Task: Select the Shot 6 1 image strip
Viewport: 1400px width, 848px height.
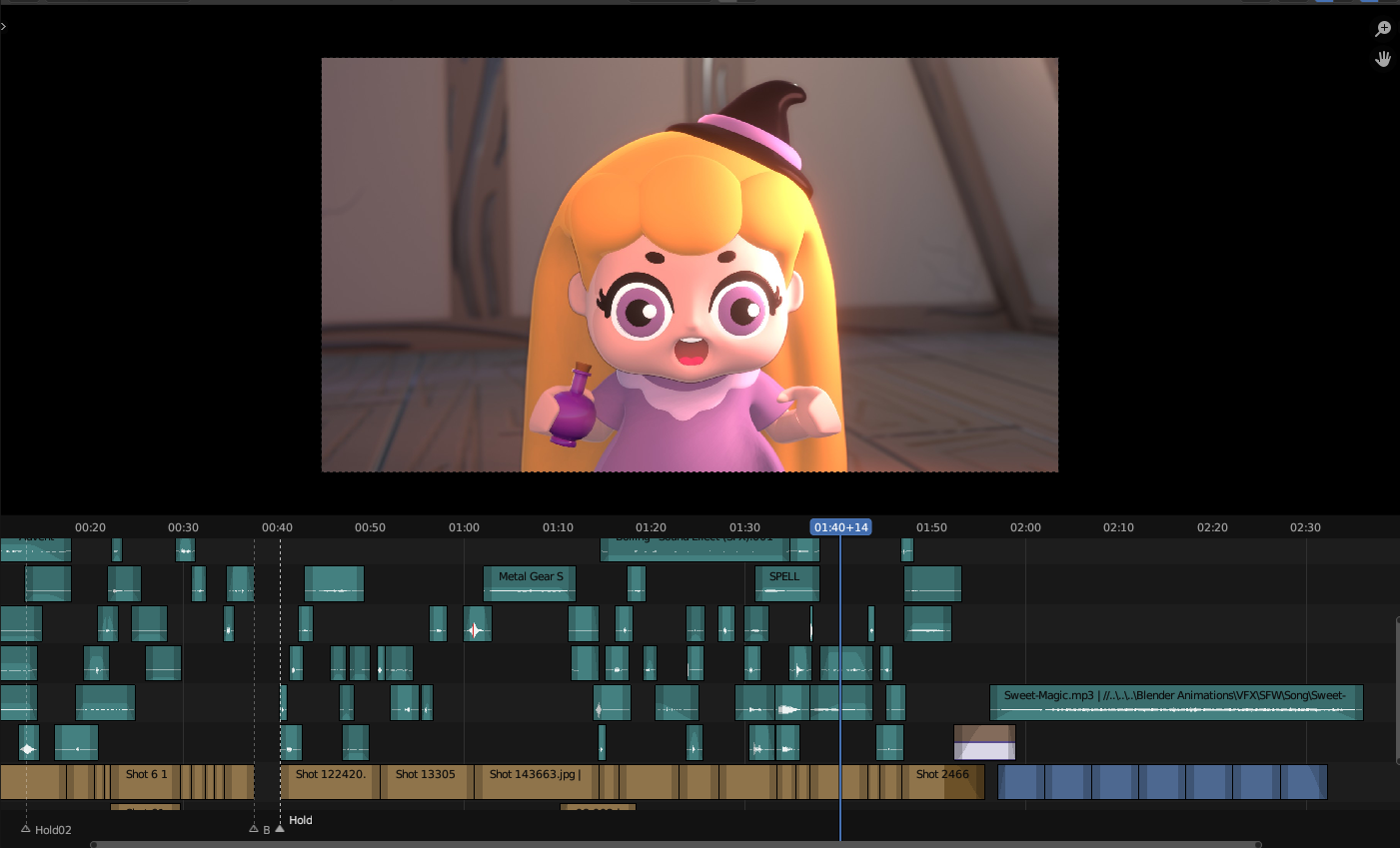Action: tap(146, 782)
